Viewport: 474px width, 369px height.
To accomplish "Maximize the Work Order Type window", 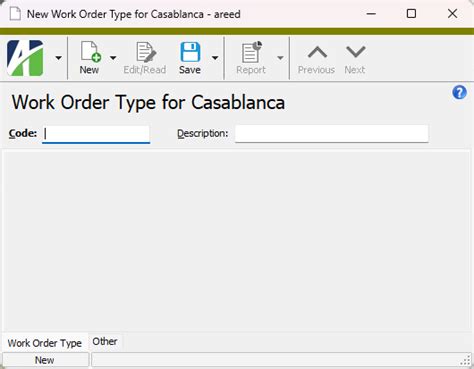I will tap(411, 14).
